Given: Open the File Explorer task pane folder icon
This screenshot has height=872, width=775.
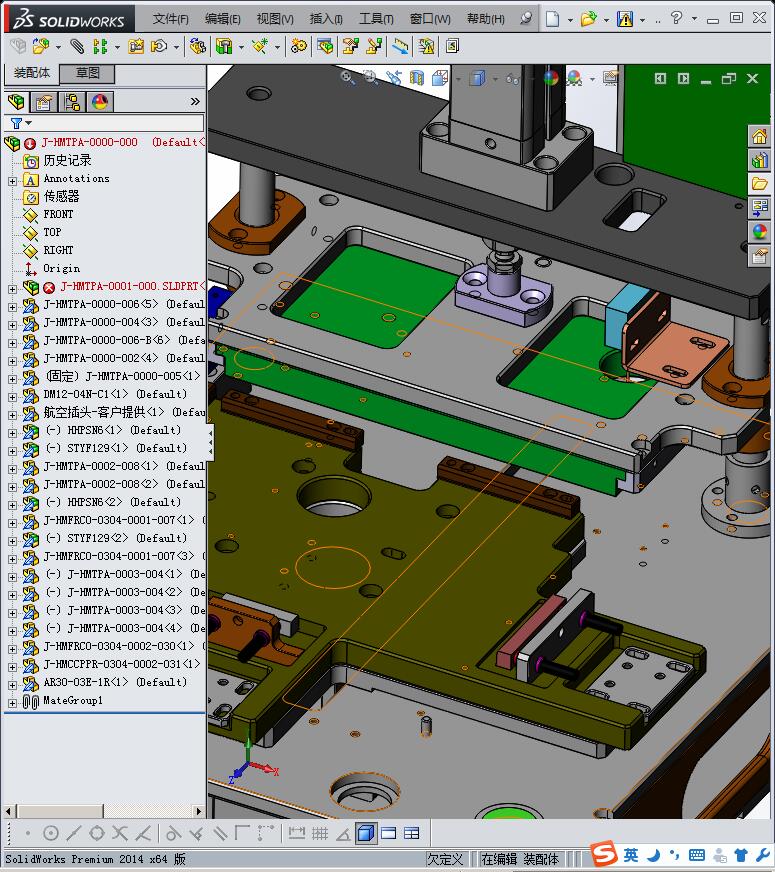Looking at the screenshot, I should [759, 184].
